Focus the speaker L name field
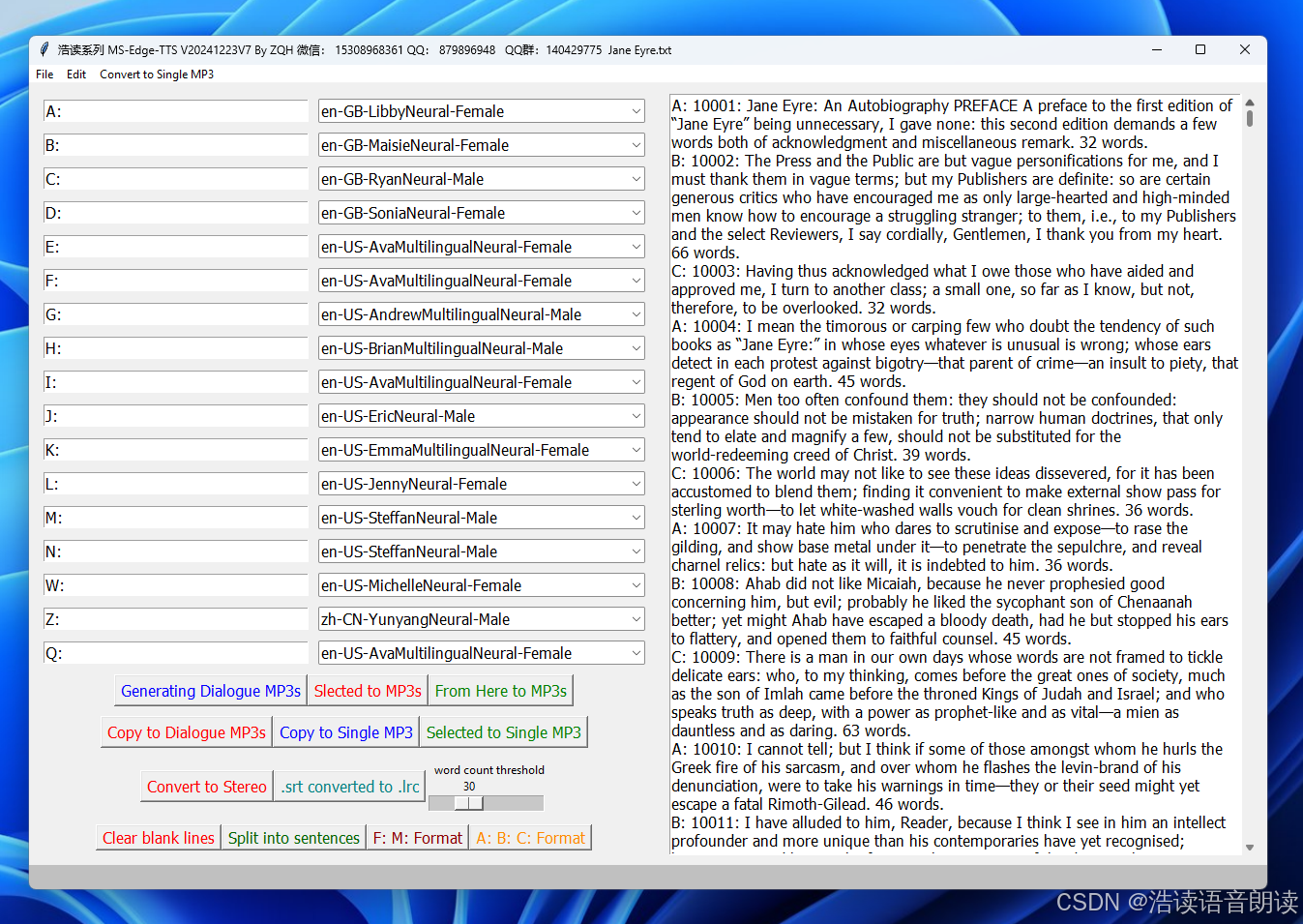This screenshot has width=1303, height=924. click(x=176, y=484)
